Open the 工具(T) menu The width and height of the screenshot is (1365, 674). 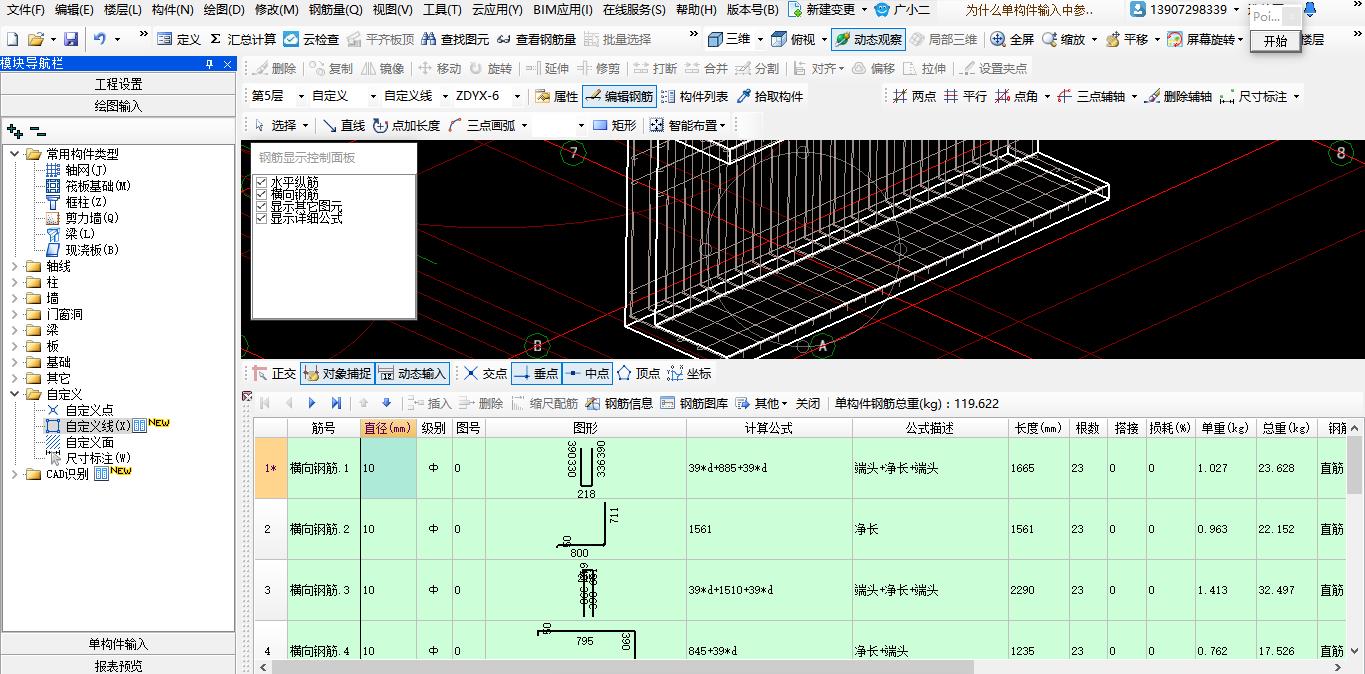tap(442, 9)
